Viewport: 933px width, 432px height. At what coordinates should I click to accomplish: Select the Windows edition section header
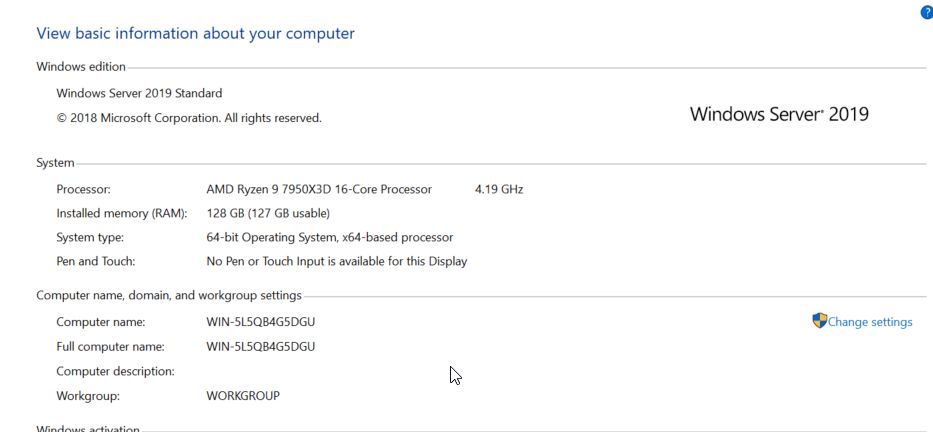(x=81, y=67)
